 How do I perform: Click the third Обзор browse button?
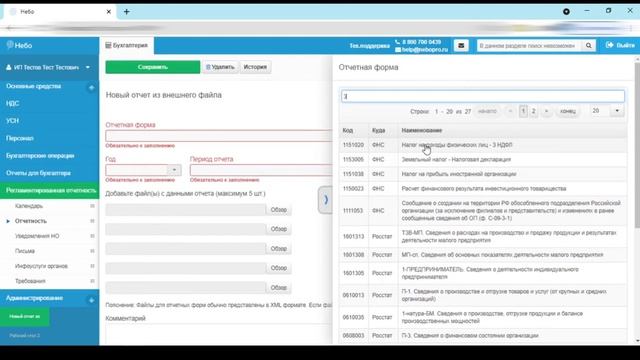[x=279, y=249]
